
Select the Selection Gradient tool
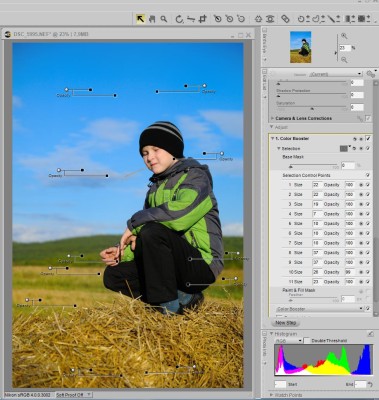point(332,19)
